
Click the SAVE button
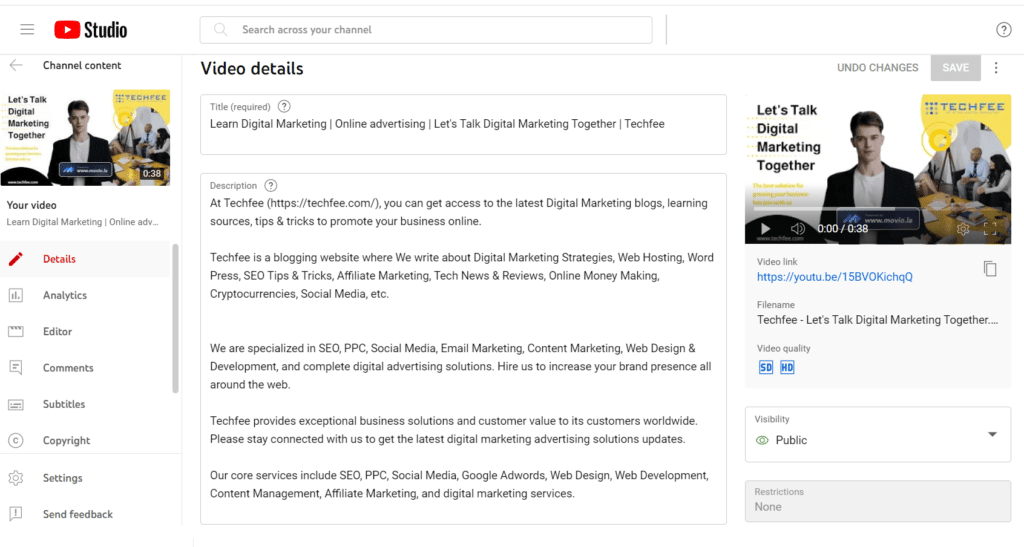point(955,68)
